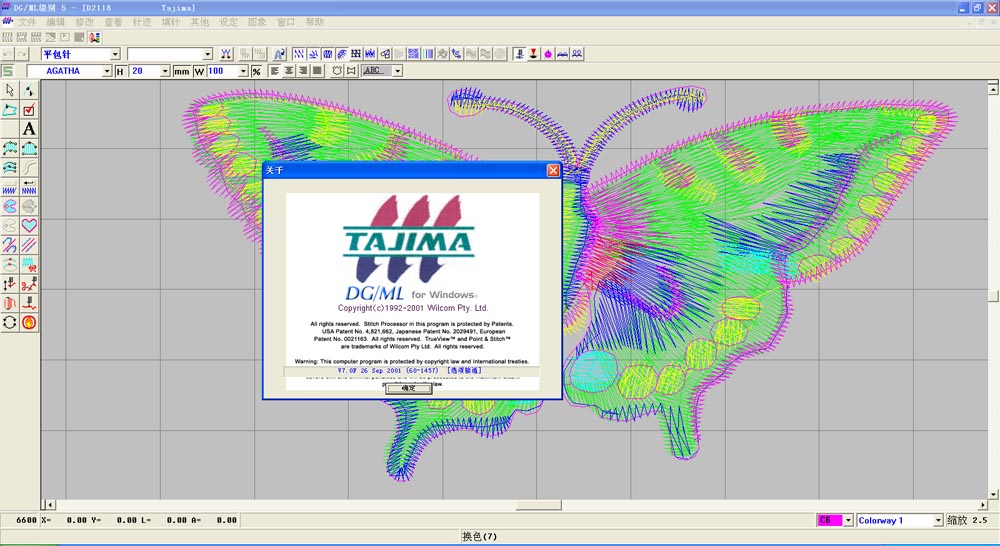Screen dimensions: 1000x546
Task: Open the Colorway 1 dropdown
Action: (938, 520)
